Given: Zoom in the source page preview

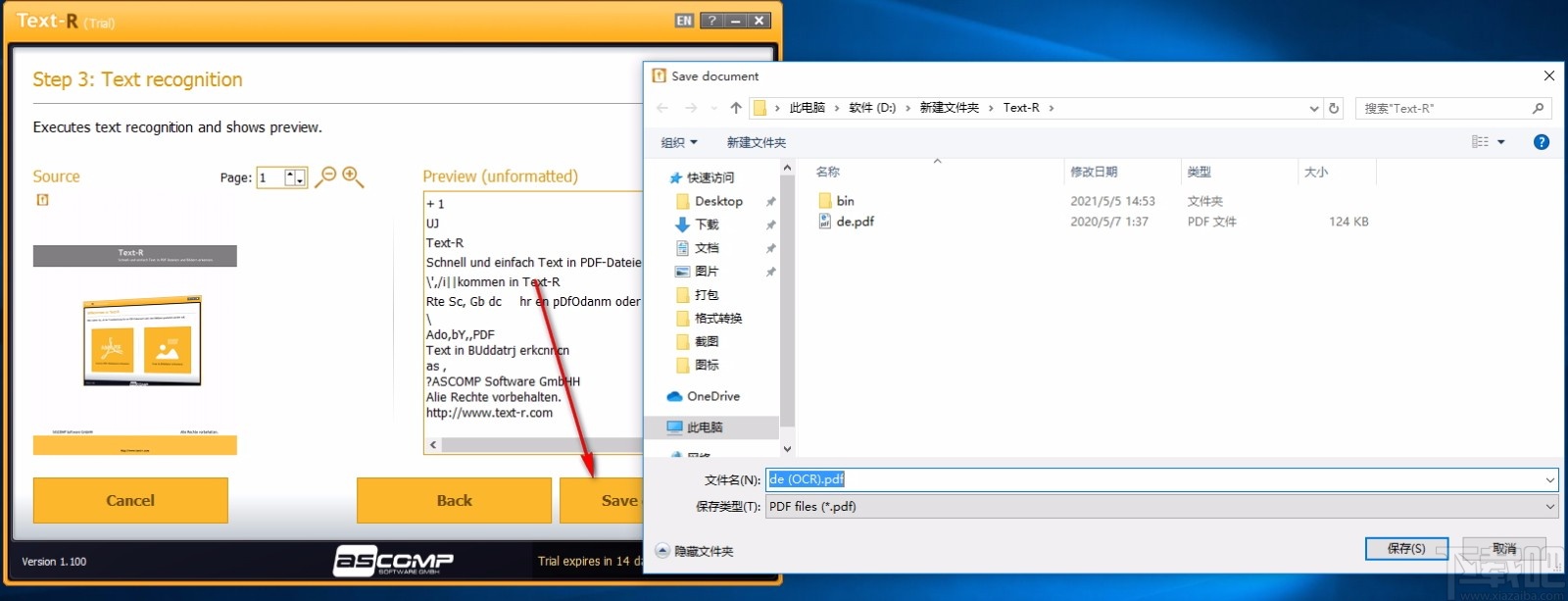Looking at the screenshot, I should pos(353,177).
